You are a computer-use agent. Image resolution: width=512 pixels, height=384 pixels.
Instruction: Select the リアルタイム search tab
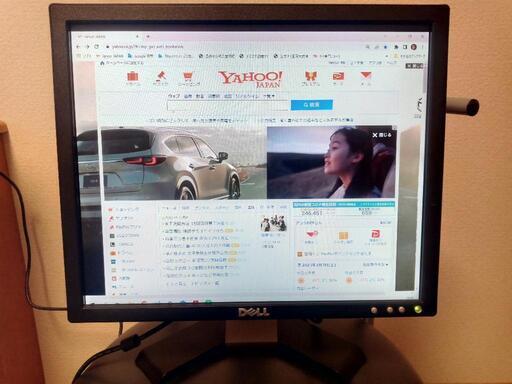click(247, 96)
